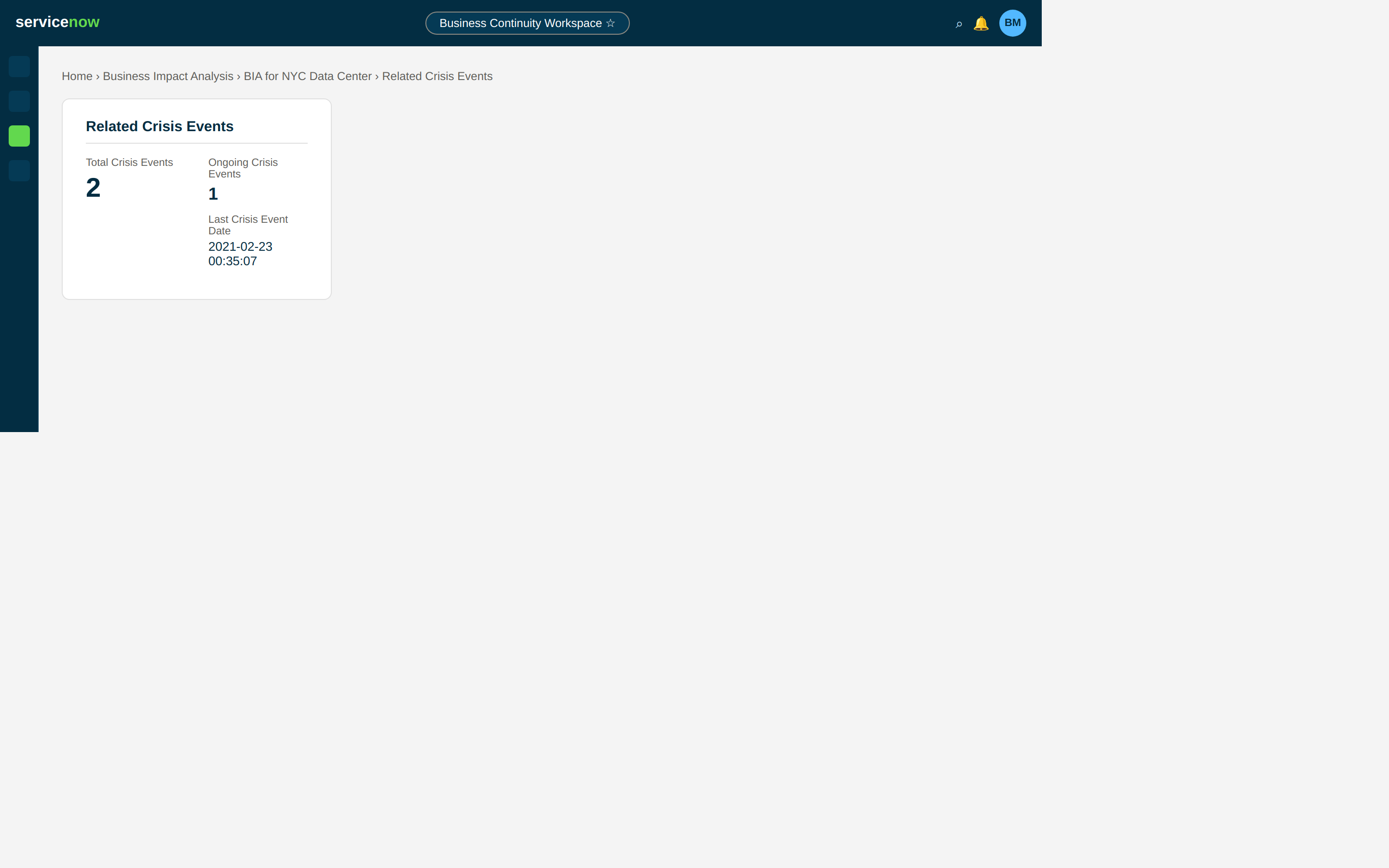Click the ServiceNow logo
The width and height of the screenshot is (1389, 868).
(57, 22)
